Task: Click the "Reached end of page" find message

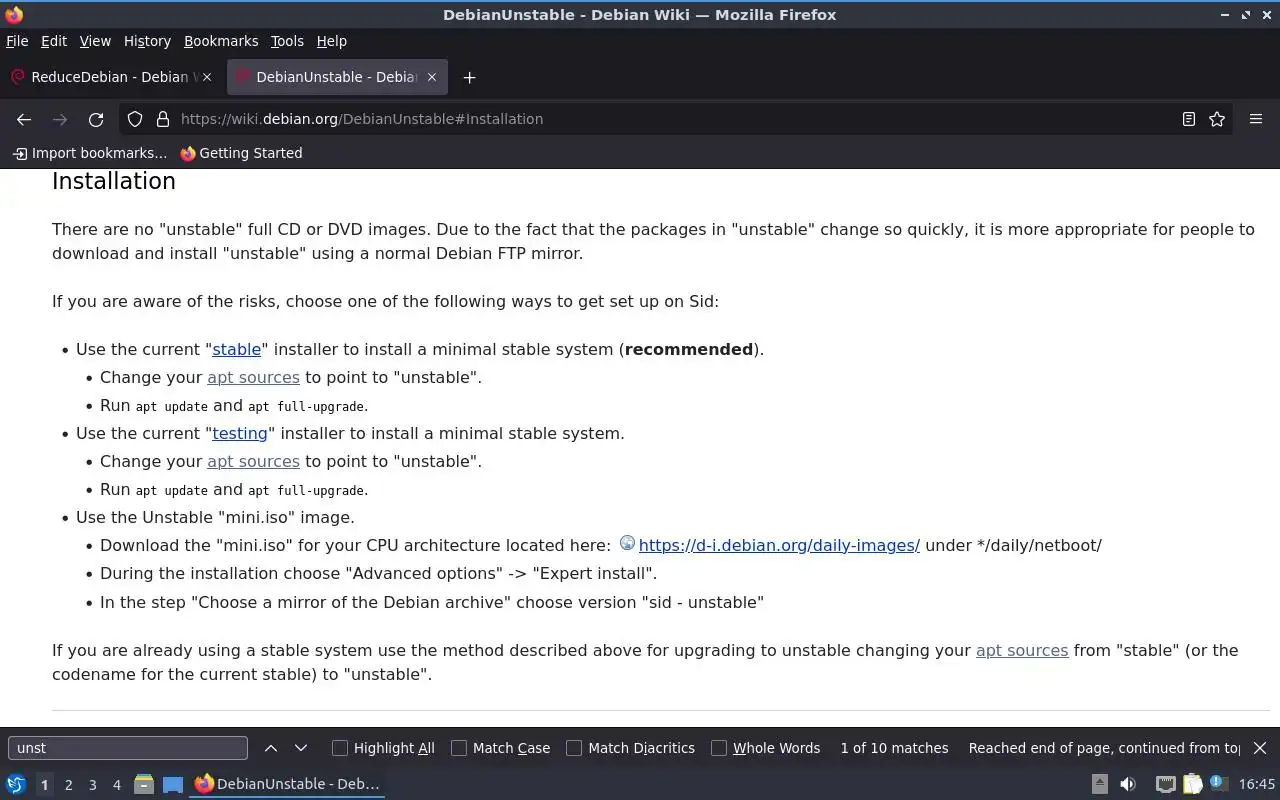Action: coord(1104,748)
